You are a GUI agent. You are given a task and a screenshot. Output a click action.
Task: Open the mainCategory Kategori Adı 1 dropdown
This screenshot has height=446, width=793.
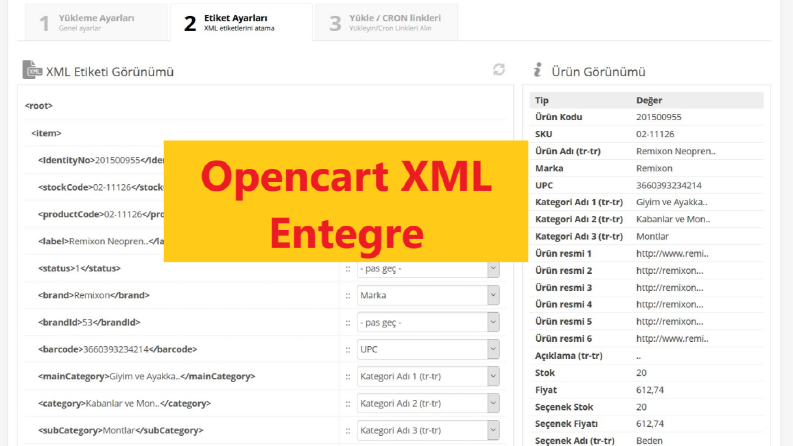click(x=428, y=376)
